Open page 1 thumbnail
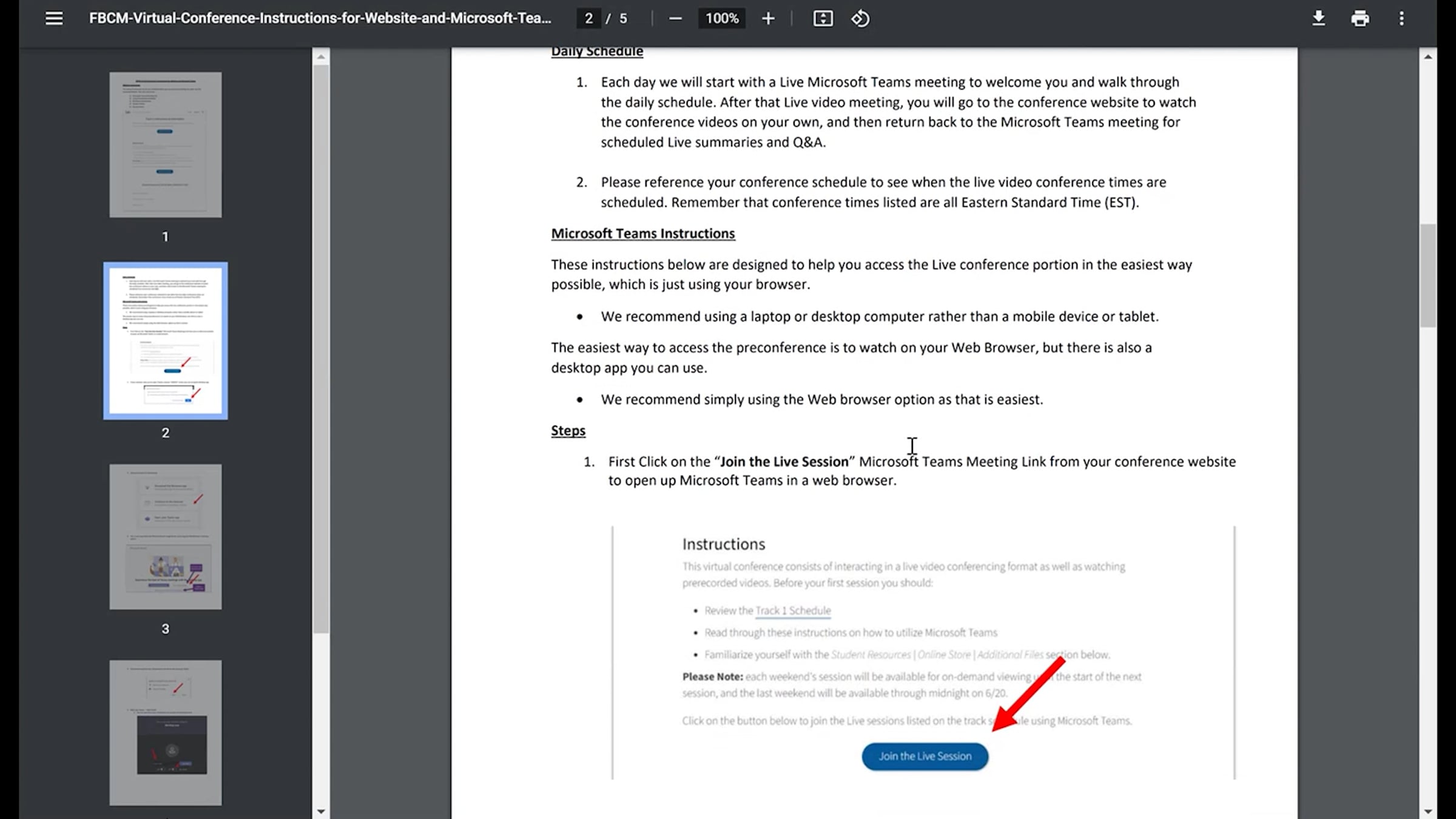This screenshot has width=1456, height=819. tap(165, 145)
